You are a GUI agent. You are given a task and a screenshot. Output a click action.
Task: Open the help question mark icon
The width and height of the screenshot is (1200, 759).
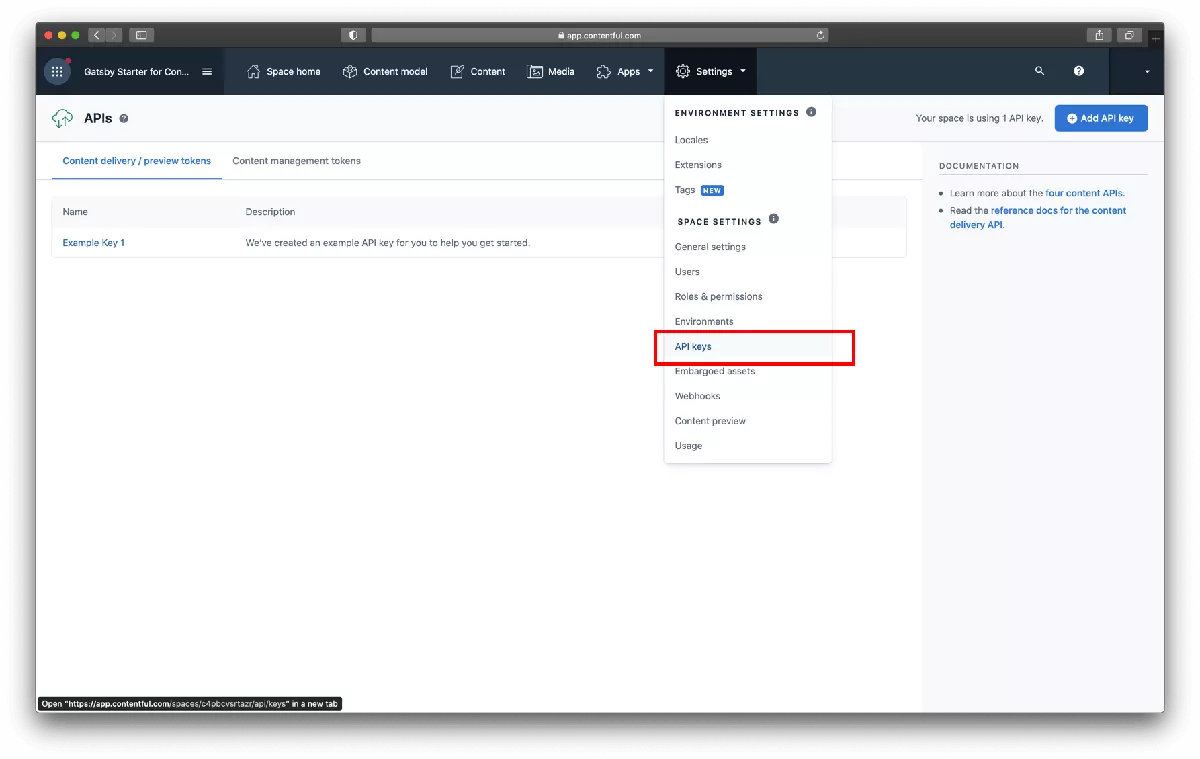1079,71
